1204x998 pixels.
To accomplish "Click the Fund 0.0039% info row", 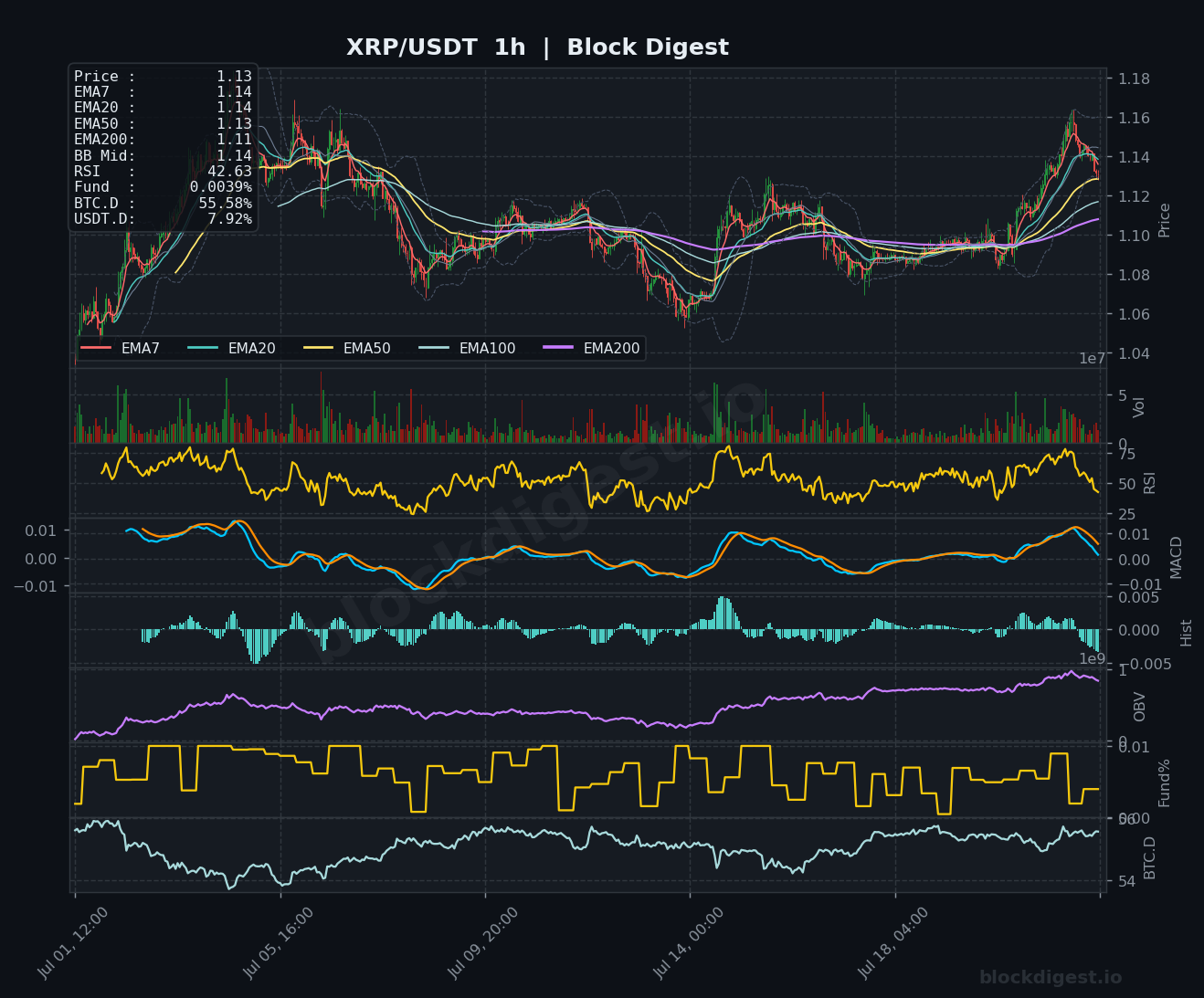I will (163, 187).
